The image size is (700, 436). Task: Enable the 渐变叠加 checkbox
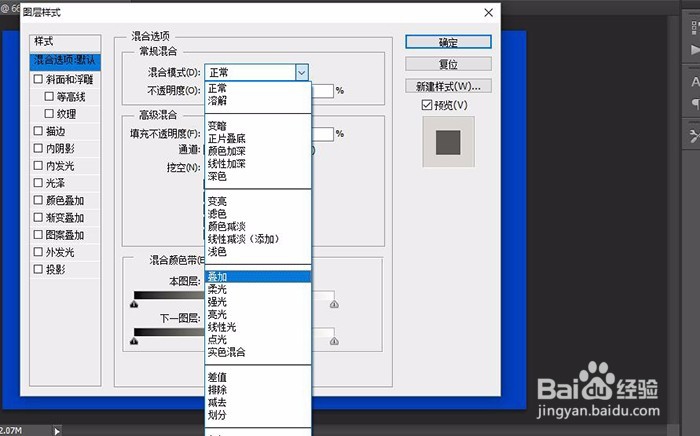point(38,217)
